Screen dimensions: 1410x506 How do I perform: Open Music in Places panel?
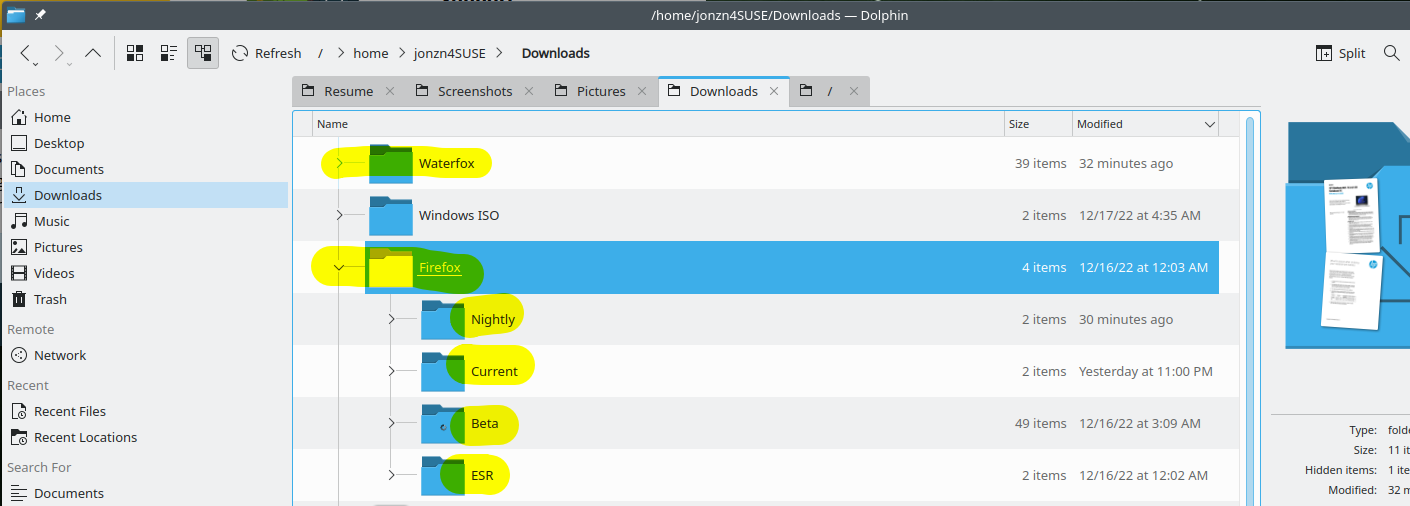144,221
